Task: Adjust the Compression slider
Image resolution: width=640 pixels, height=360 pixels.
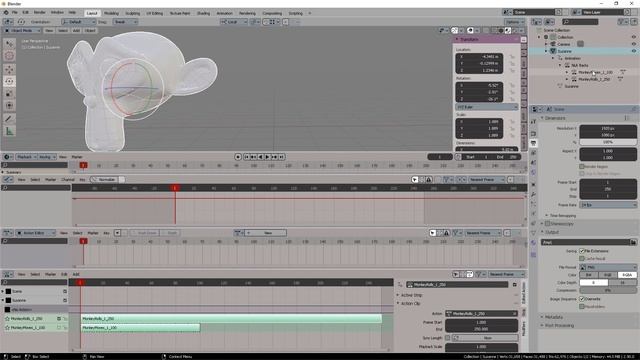Action: pyautogui.click(x=608, y=290)
